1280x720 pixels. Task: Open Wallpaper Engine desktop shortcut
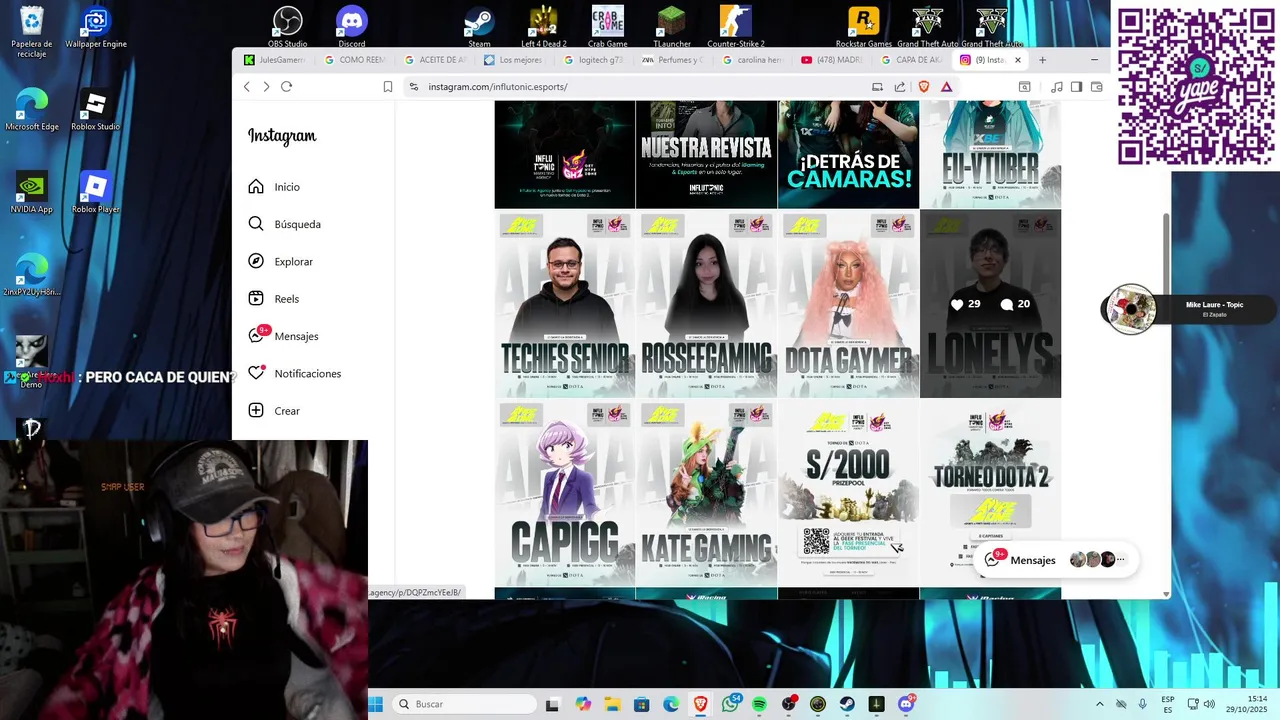(96, 28)
